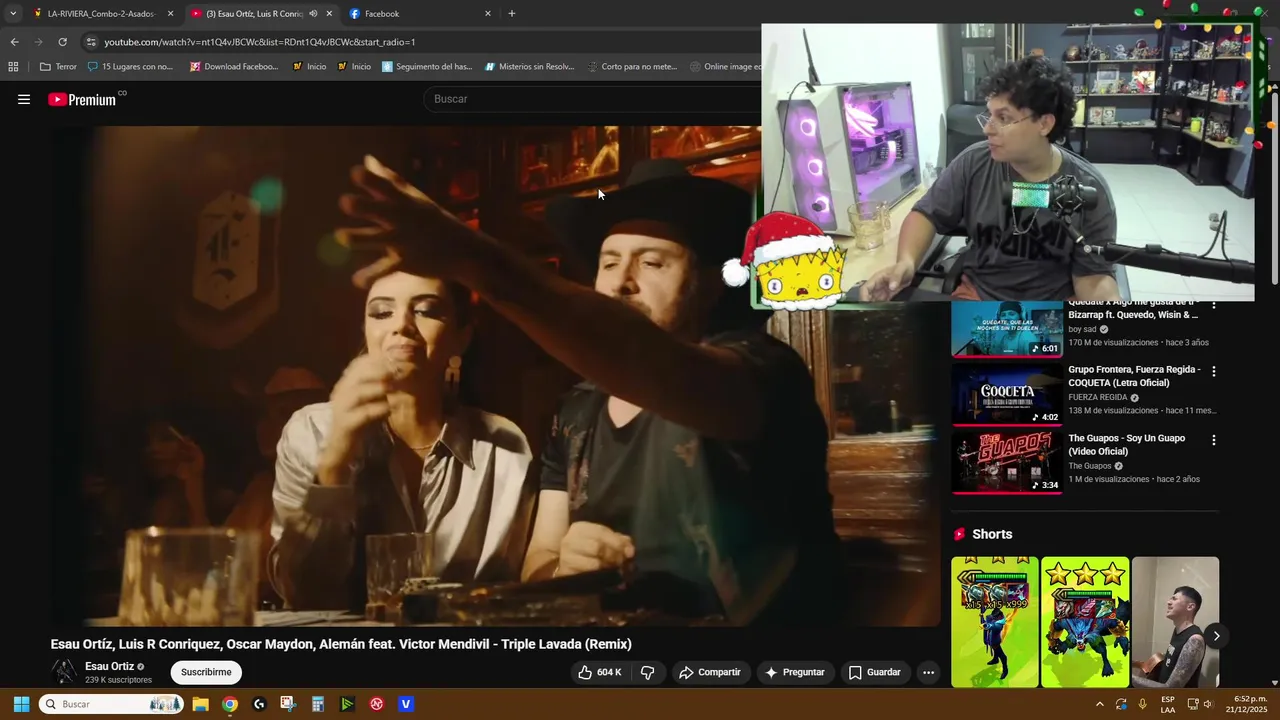1280x720 pixels.
Task: Open Windows Start menu
Action: (x=21, y=704)
